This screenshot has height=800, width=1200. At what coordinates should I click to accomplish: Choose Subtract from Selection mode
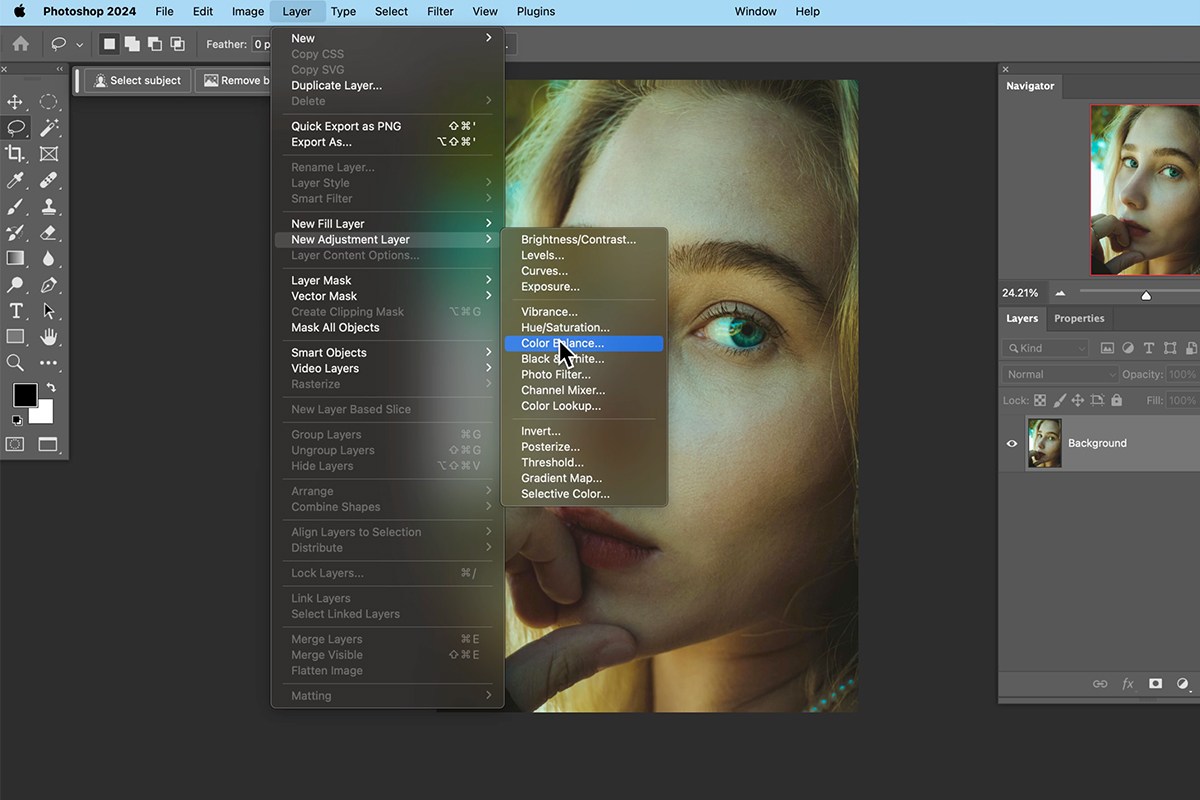coord(154,44)
